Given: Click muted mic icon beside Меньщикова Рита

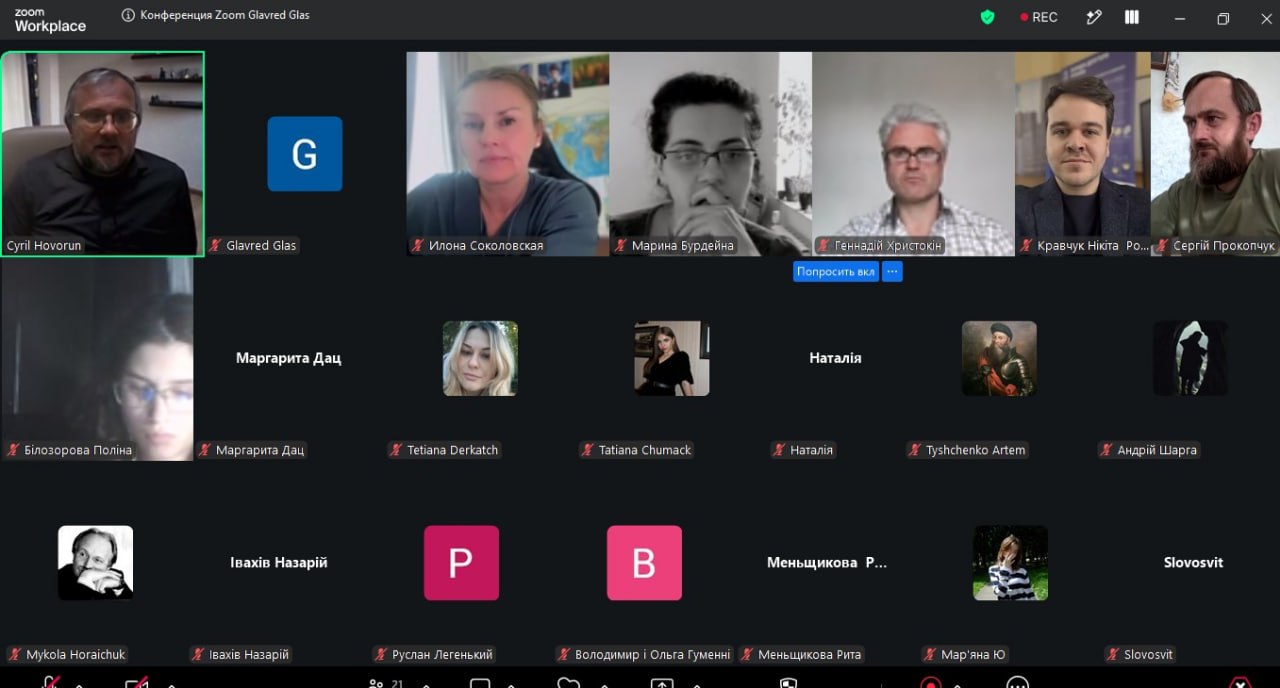Looking at the screenshot, I should pos(747,654).
